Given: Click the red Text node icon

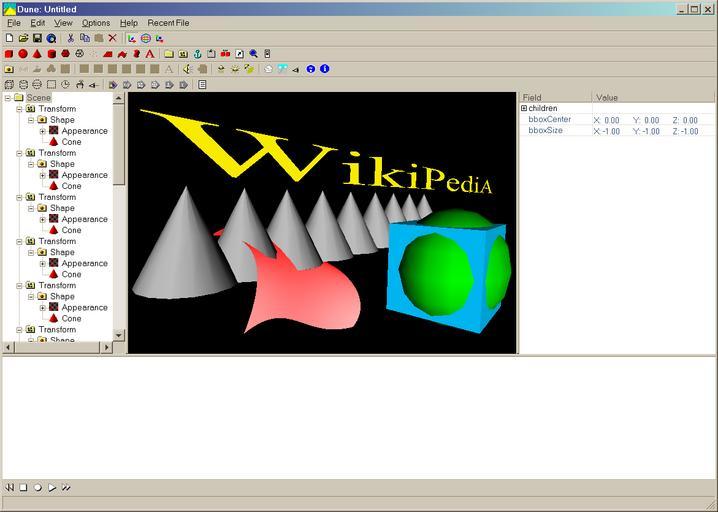Looking at the screenshot, I should pos(150,54).
